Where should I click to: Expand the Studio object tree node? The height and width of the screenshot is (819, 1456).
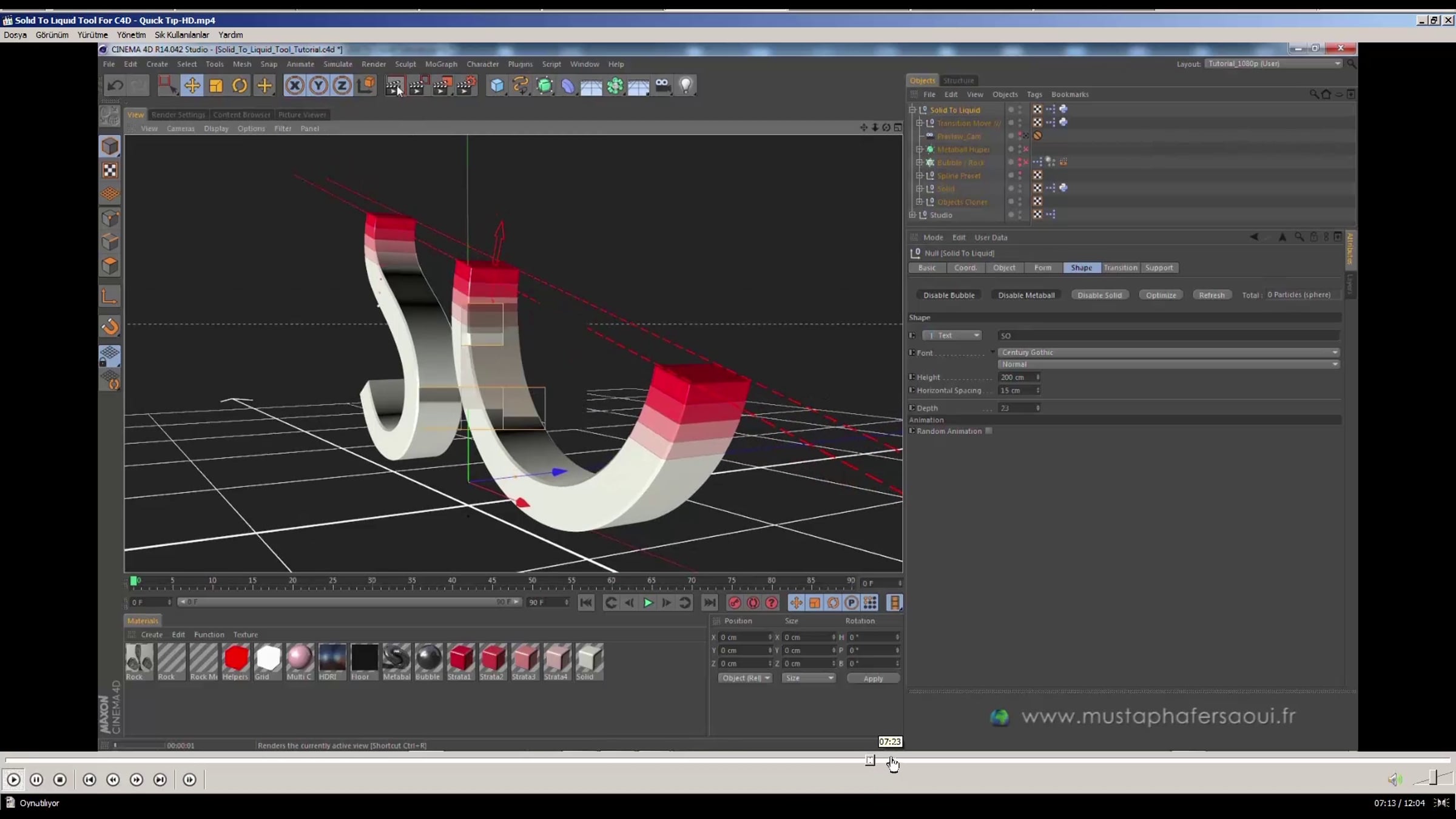(912, 215)
